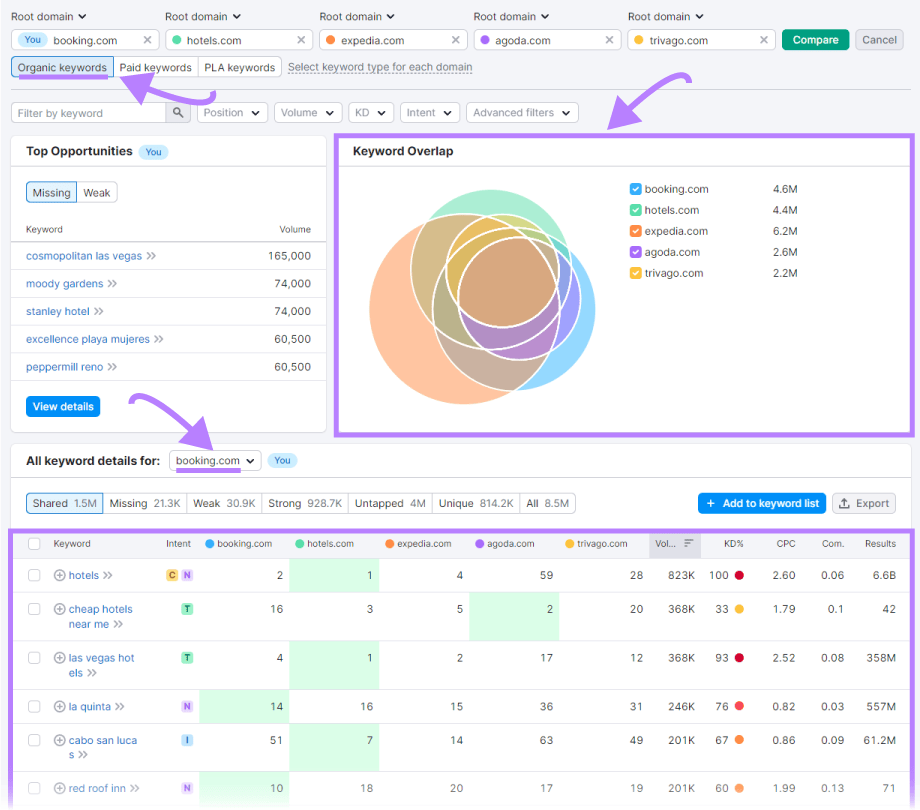Click the keyword filter search magnifying glass icon
Viewport: 920px width, 810px height.
coord(178,112)
